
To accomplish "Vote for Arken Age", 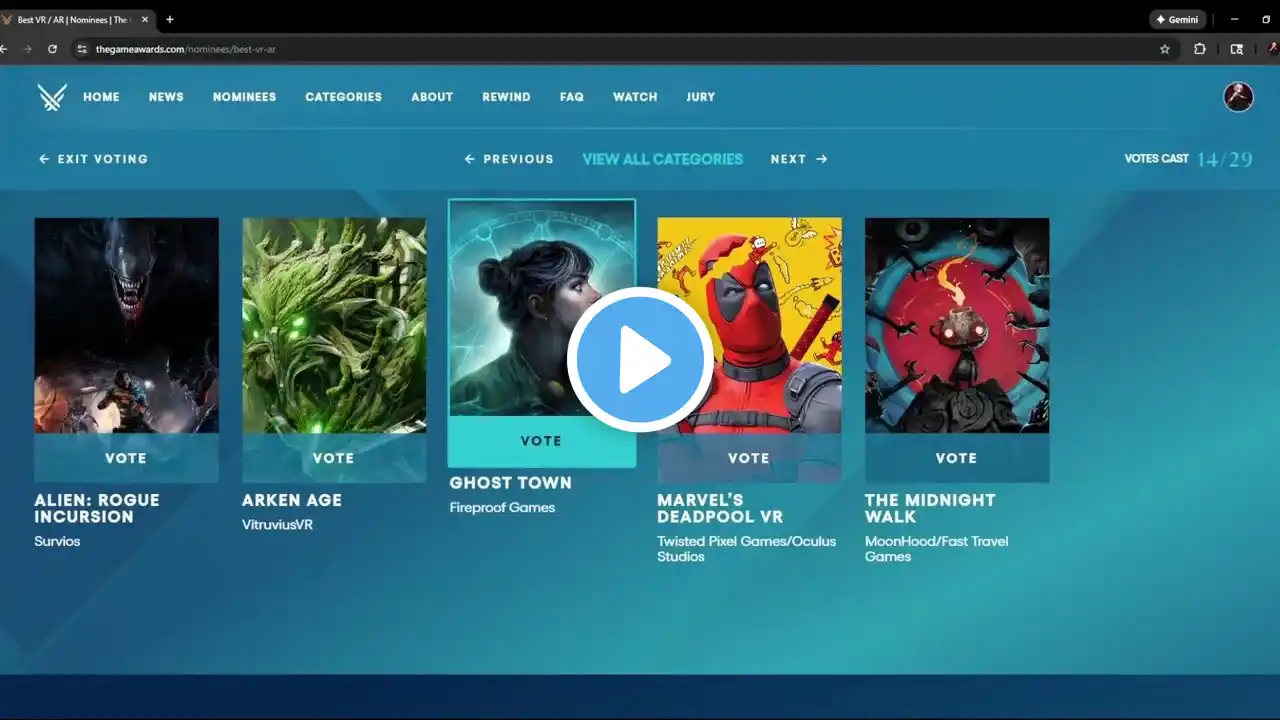I will click(x=334, y=458).
